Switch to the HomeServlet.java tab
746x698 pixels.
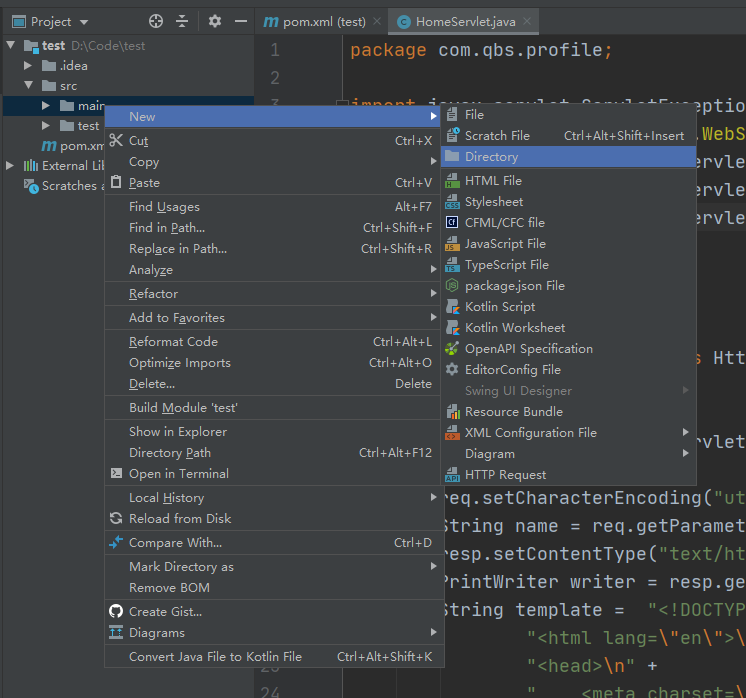[x=464, y=21]
